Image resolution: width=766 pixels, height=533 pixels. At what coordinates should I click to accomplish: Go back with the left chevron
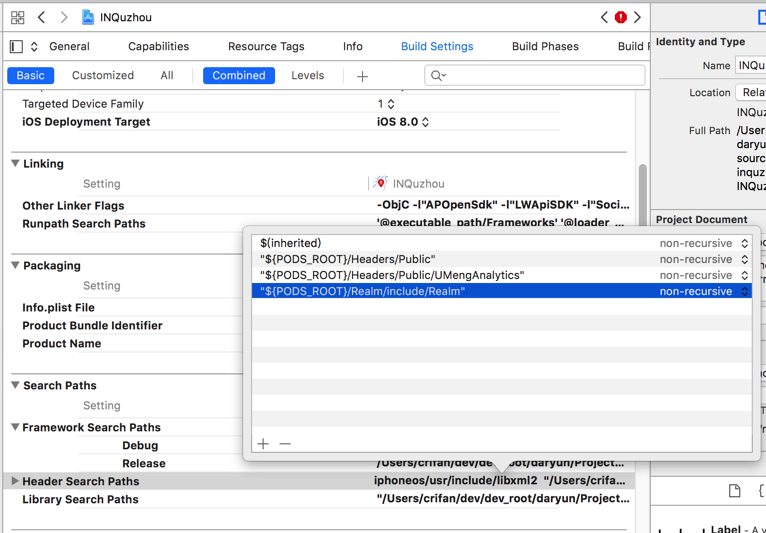42,18
